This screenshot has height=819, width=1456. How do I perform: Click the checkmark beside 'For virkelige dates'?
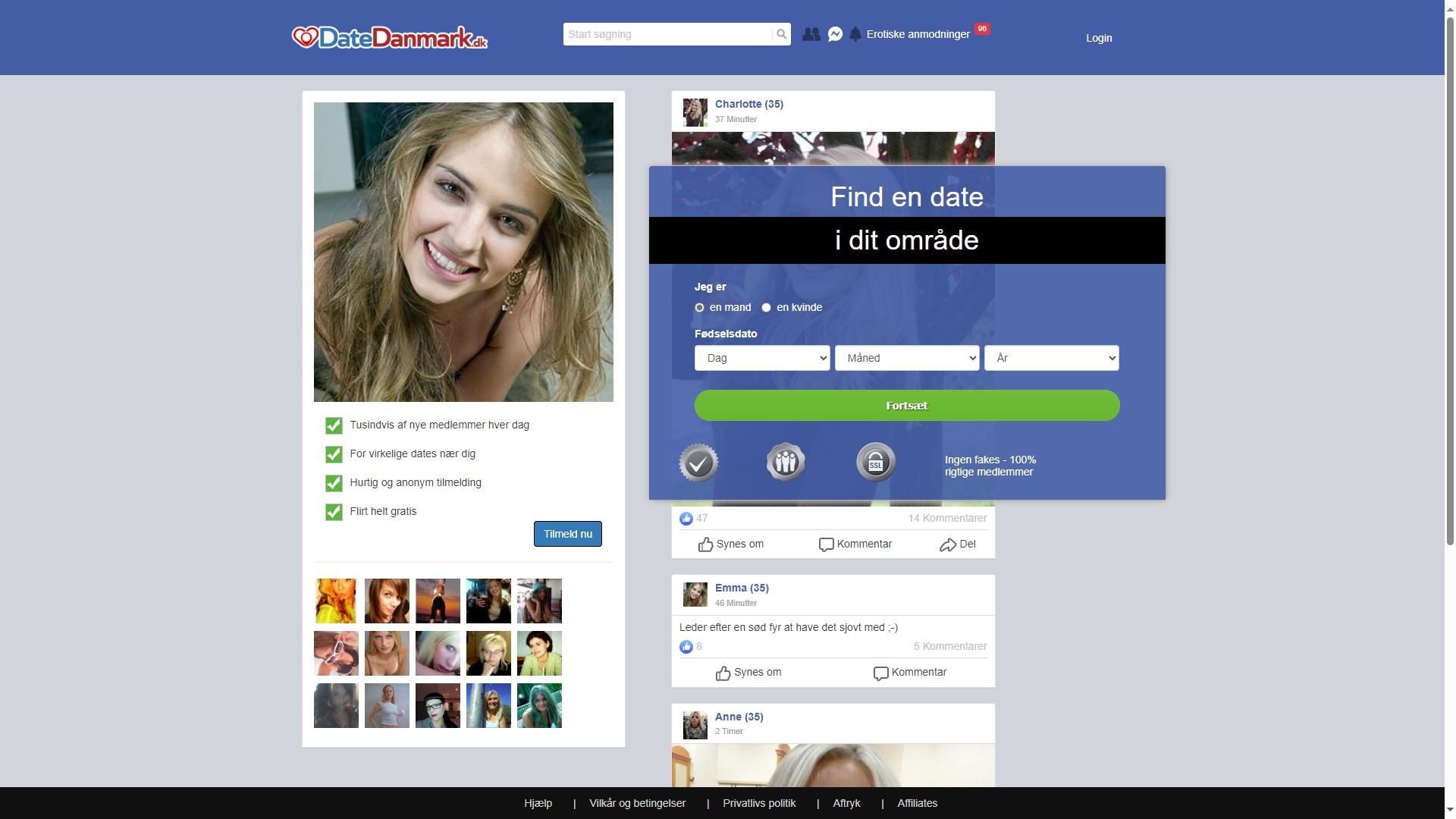click(334, 454)
